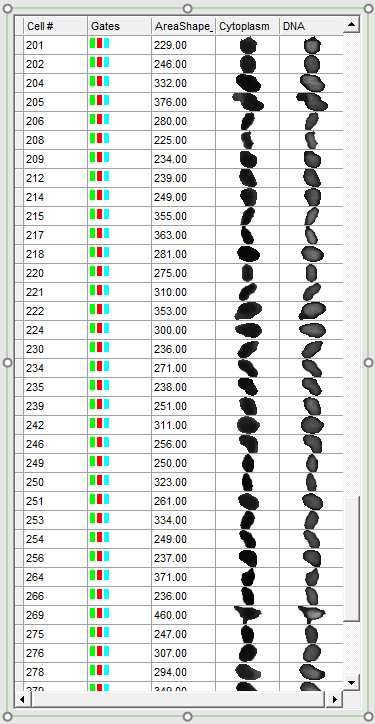Select cell number 251
Screen dimensions: 375x724
(35, 501)
